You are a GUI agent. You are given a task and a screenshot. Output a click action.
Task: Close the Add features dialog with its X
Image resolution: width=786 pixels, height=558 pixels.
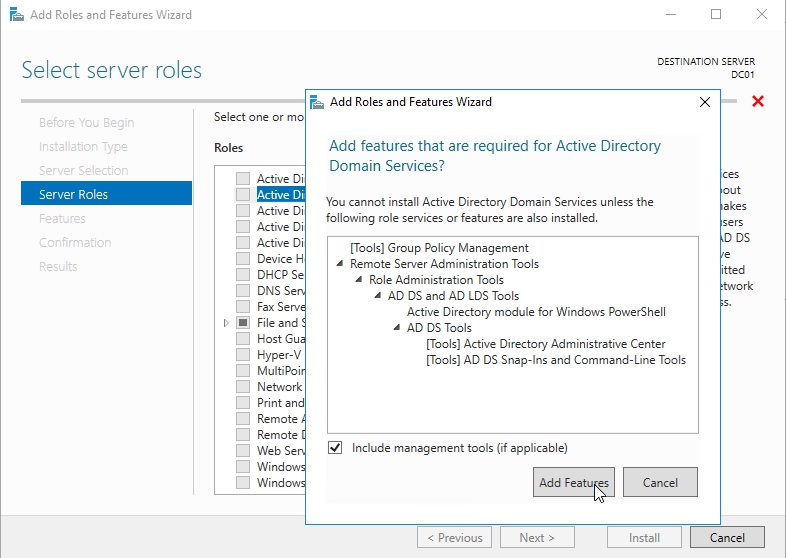coord(705,102)
